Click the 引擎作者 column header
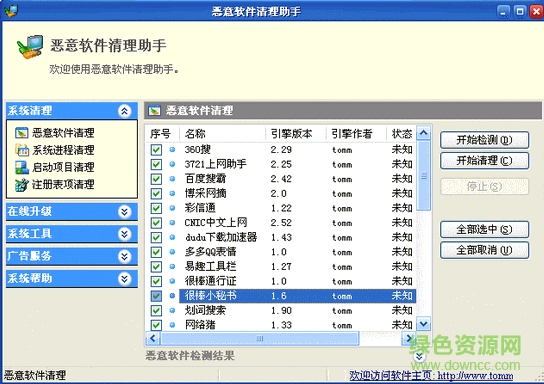The height and width of the screenshot is (384, 544). 356,134
